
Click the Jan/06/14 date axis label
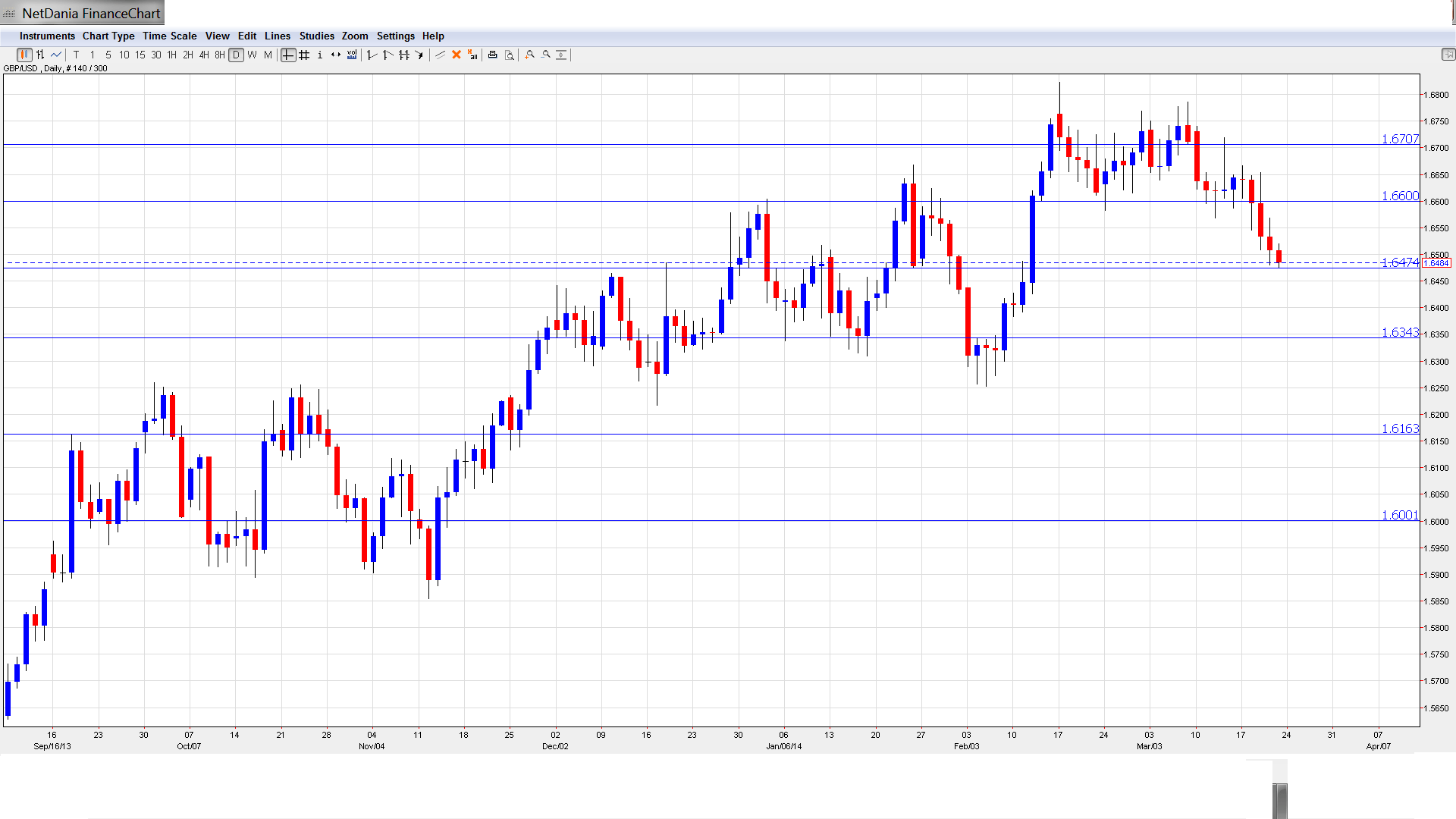[x=784, y=746]
